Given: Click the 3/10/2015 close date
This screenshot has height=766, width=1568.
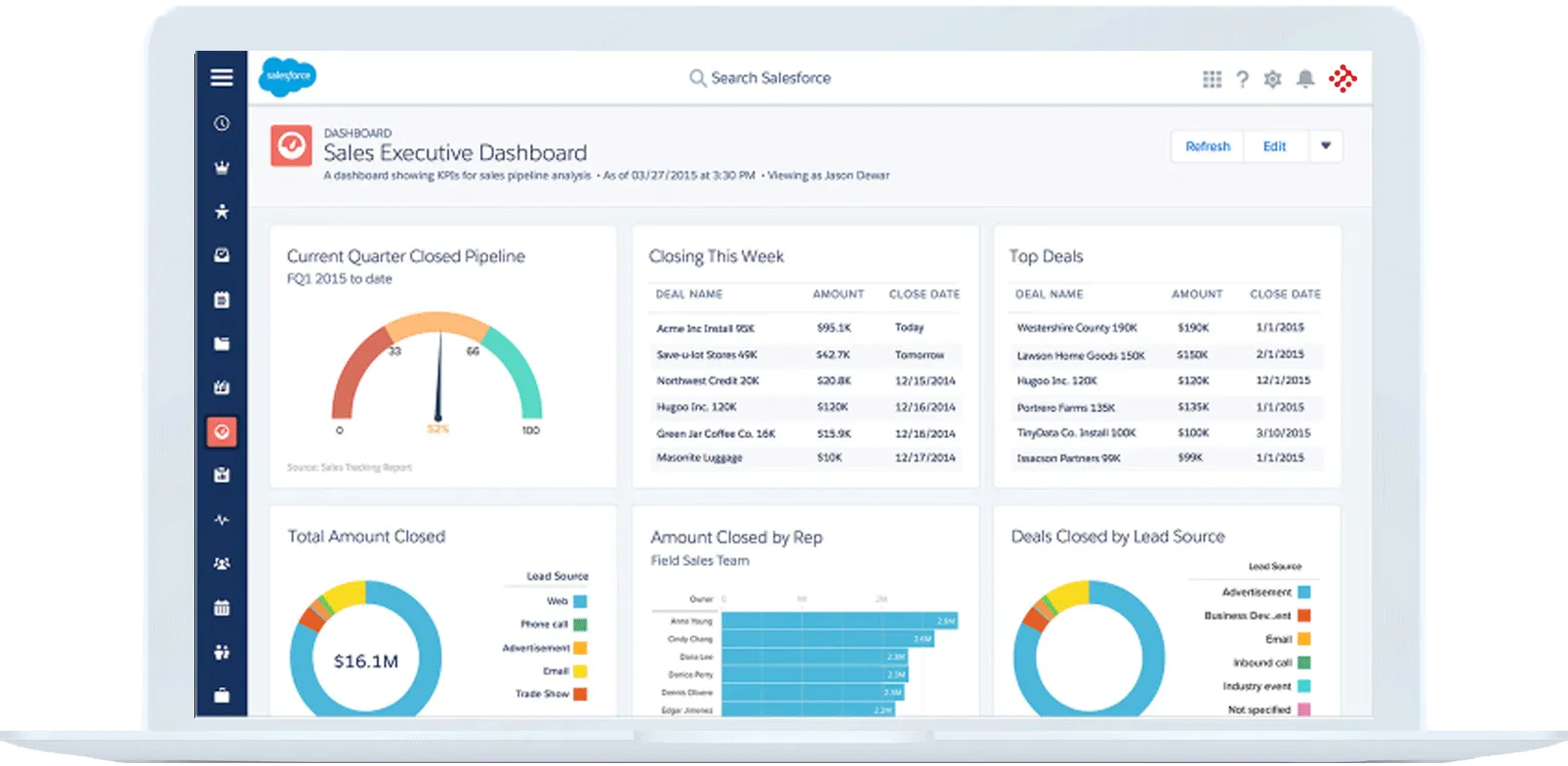Looking at the screenshot, I should (x=1283, y=432).
